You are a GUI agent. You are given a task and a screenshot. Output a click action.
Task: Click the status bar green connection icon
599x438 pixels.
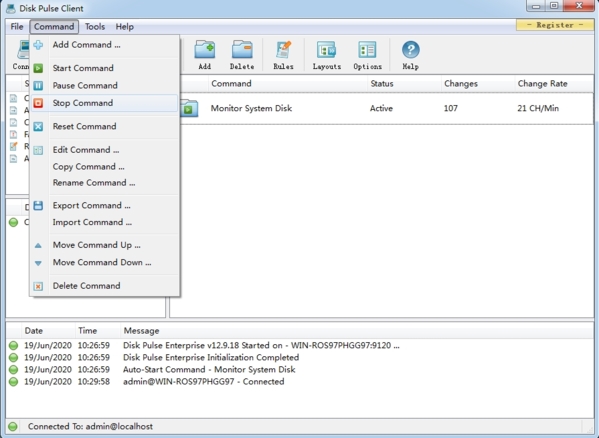(x=13, y=427)
